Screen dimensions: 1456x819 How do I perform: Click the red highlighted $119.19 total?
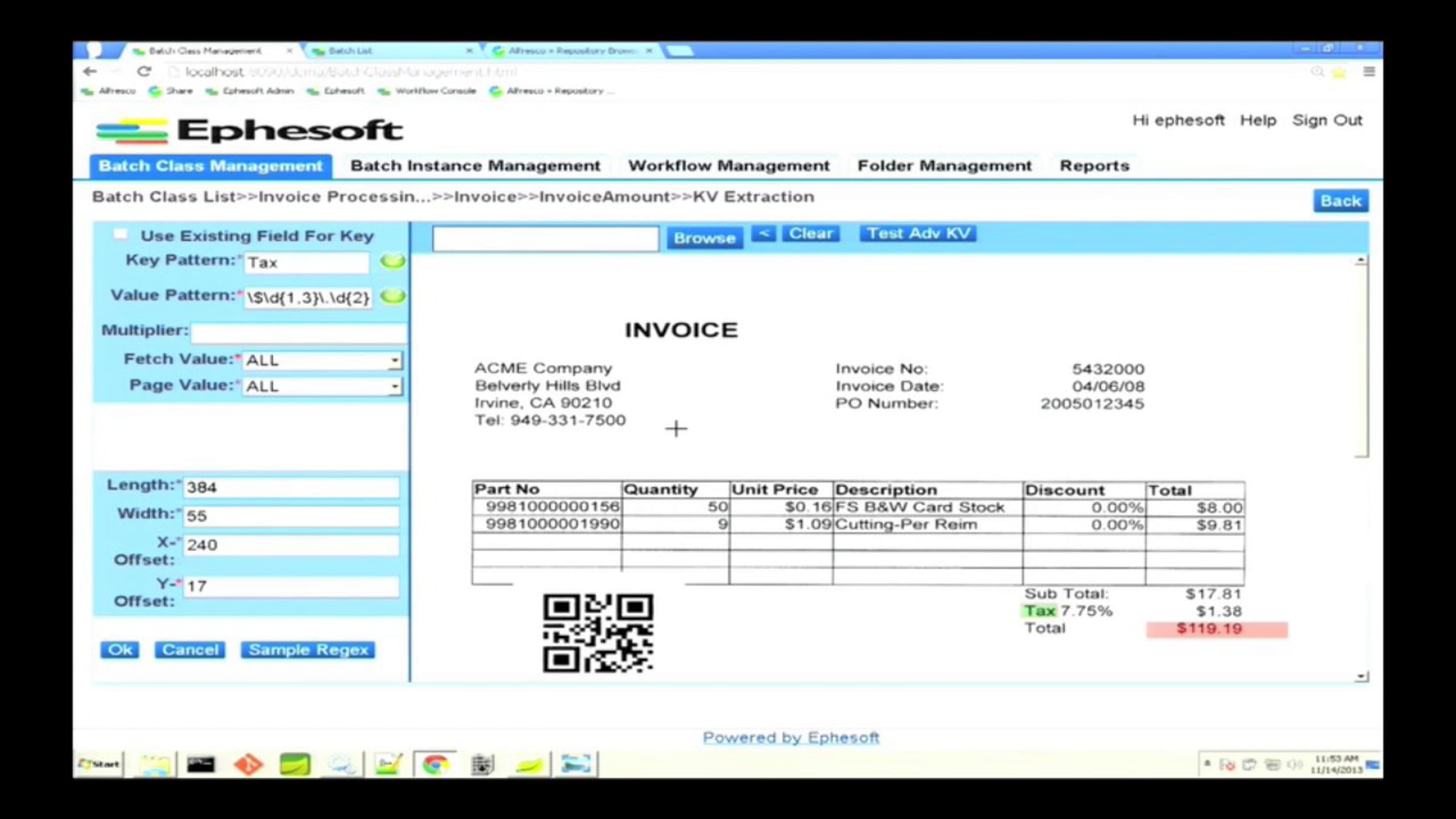(1217, 629)
